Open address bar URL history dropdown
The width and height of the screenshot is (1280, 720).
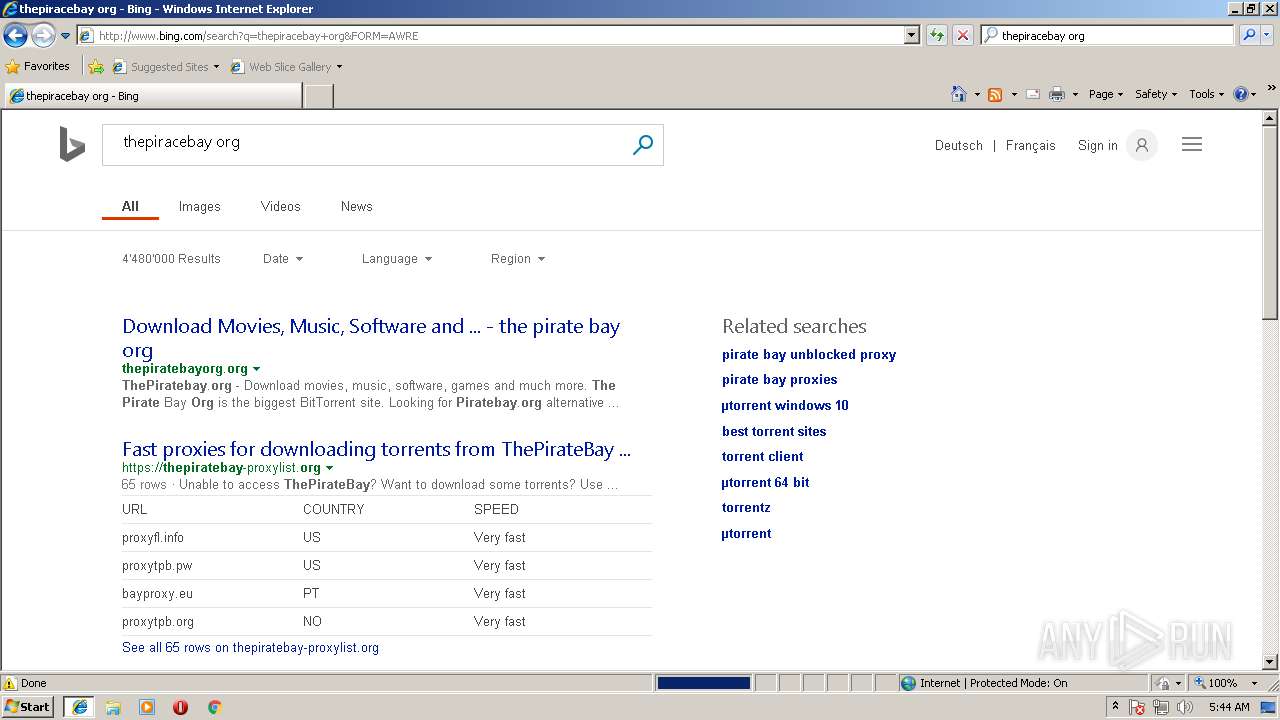tap(911, 35)
